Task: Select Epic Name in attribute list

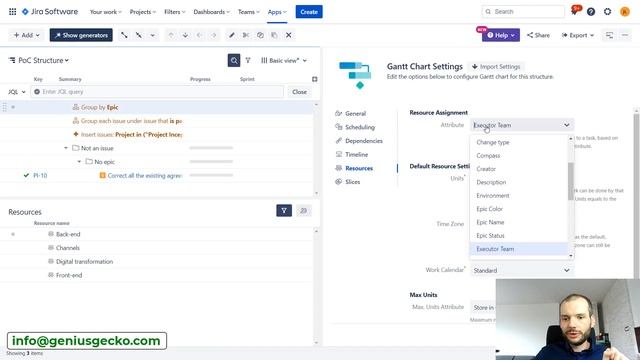Action: pos(518,222)
